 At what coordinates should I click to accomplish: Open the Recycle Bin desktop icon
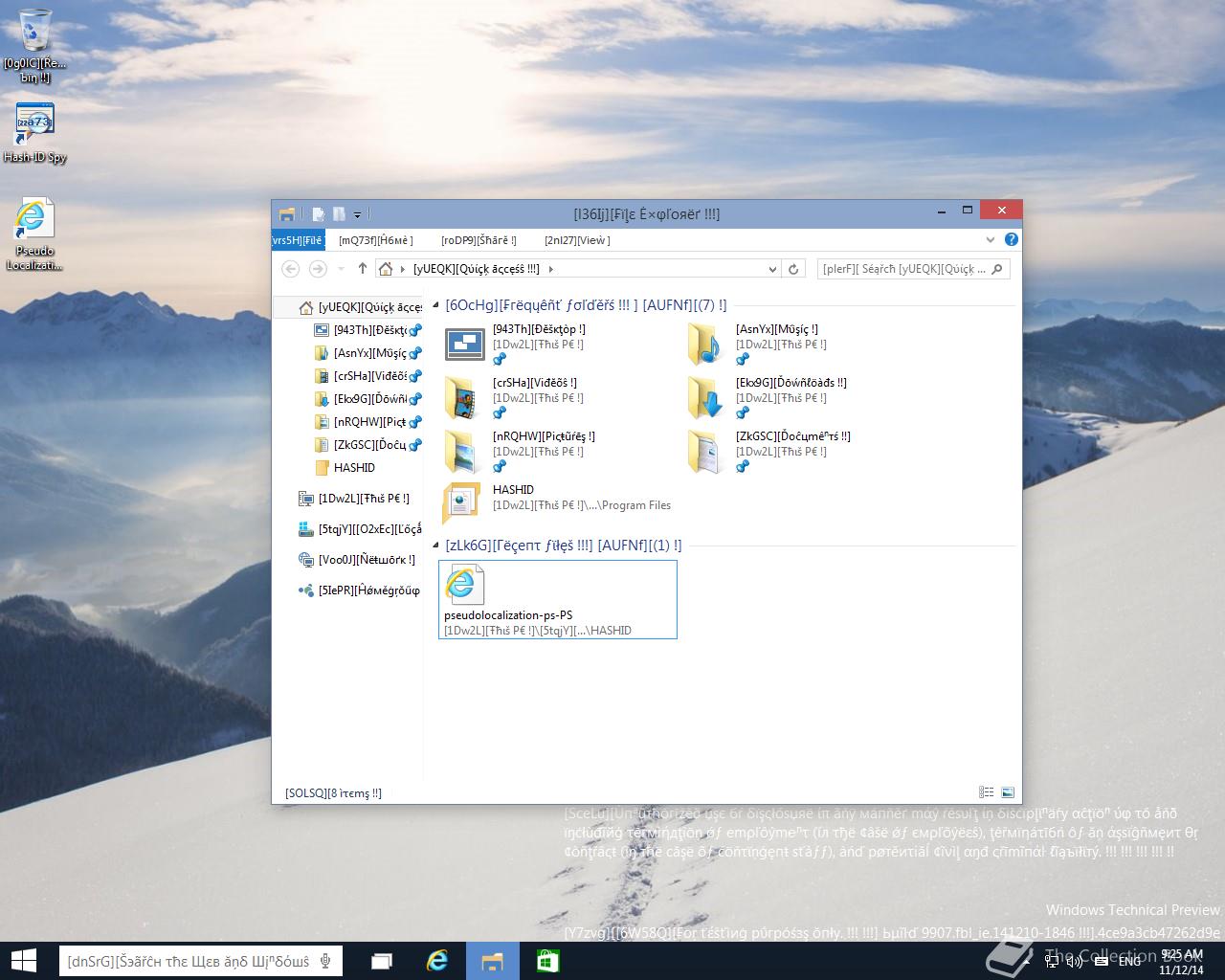[35, 45]
